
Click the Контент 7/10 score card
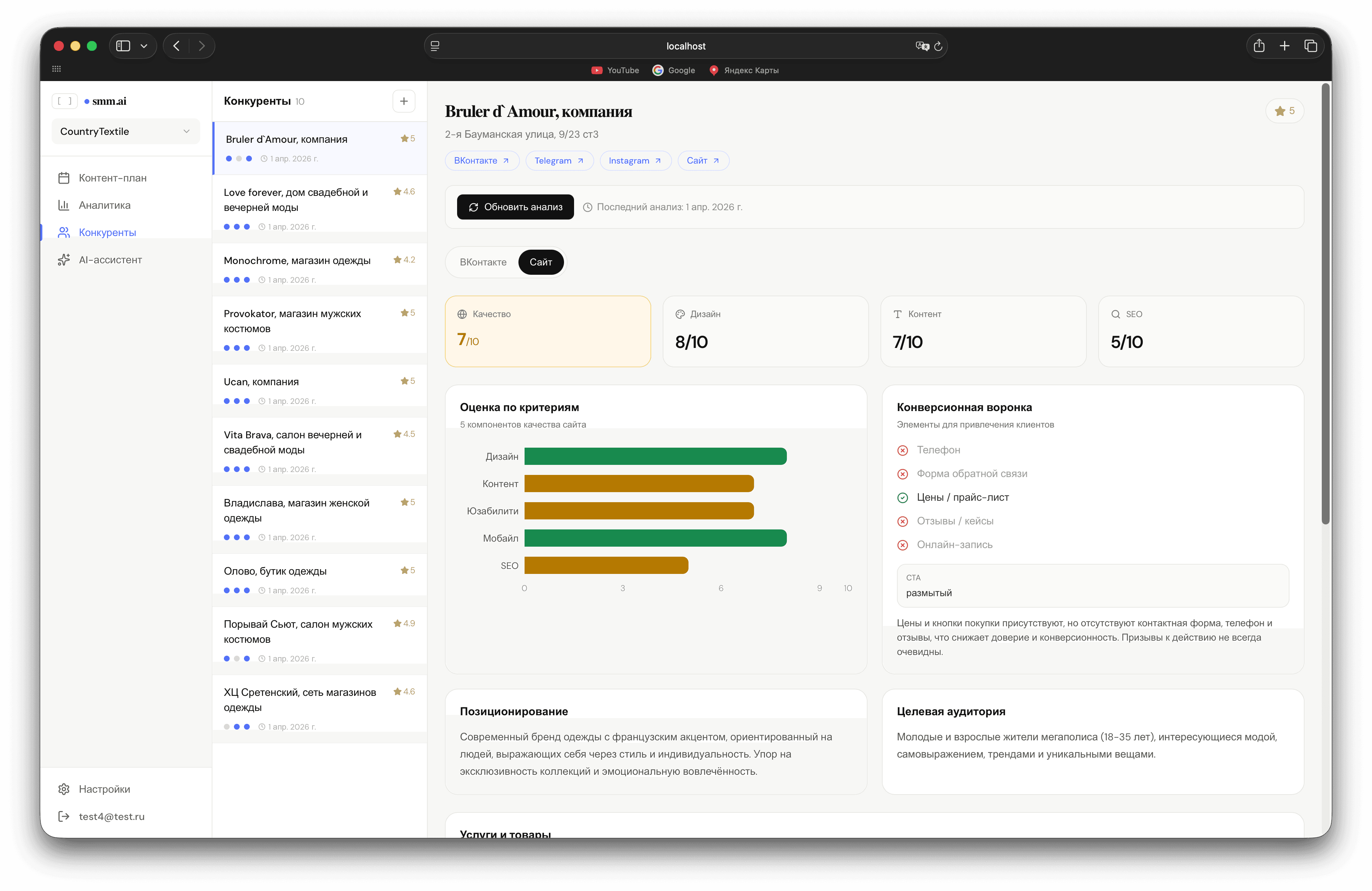[x=983, y=331]
